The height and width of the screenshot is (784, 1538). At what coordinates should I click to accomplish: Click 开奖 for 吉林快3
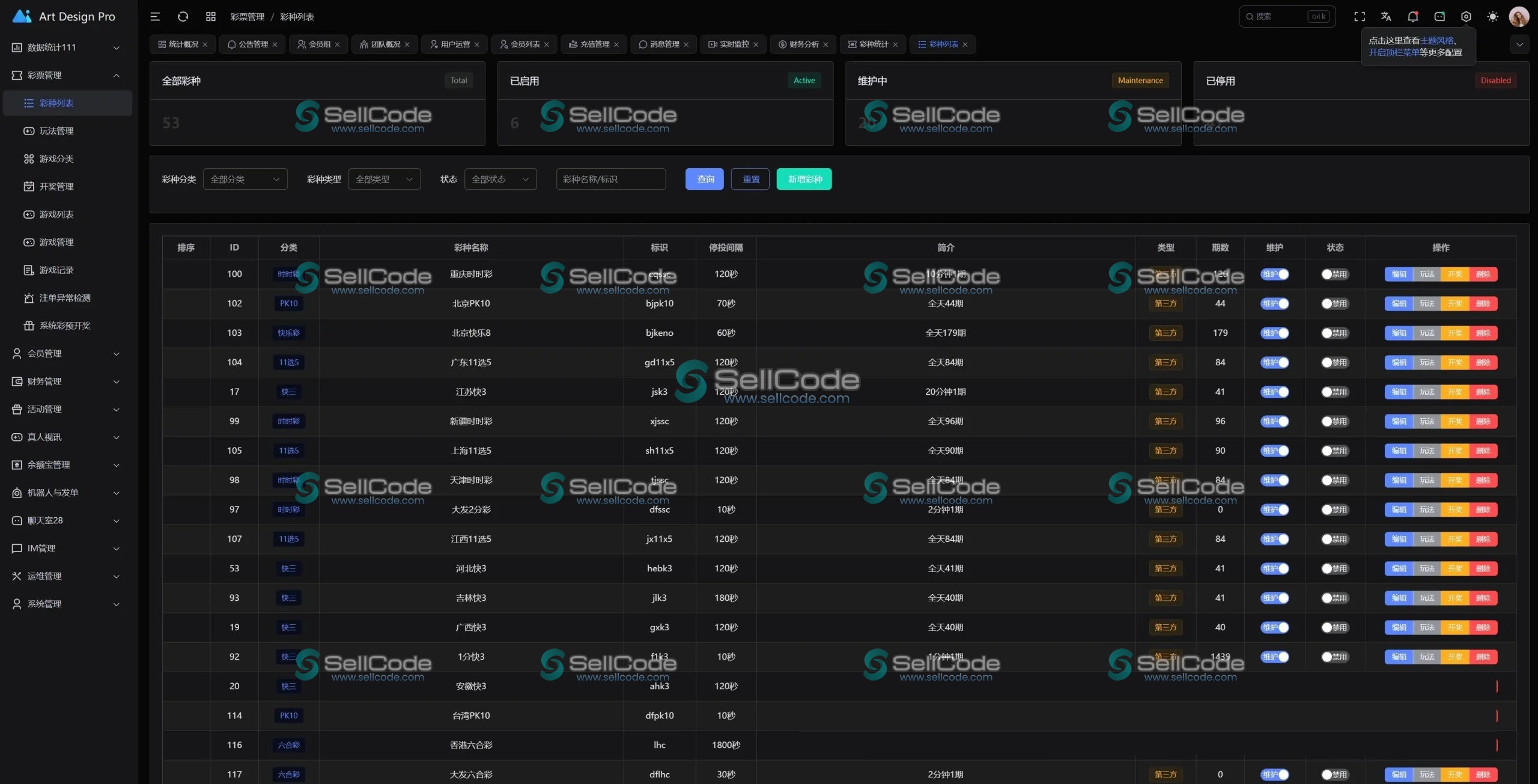click(x=1455, y=598)
